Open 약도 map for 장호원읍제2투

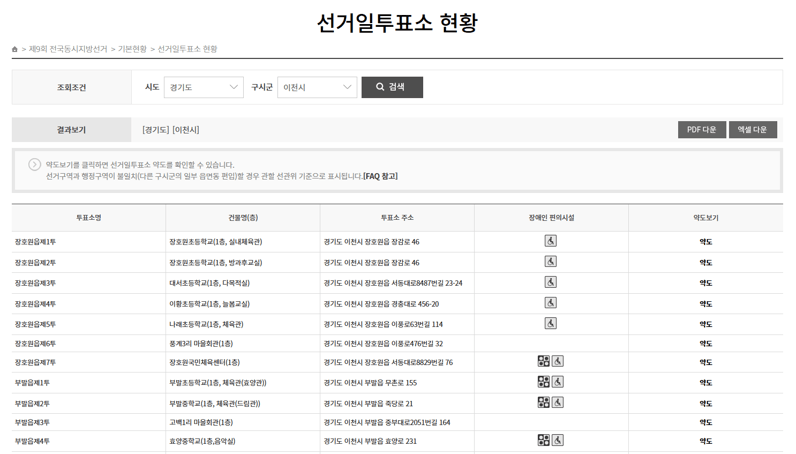coord(706,263)
